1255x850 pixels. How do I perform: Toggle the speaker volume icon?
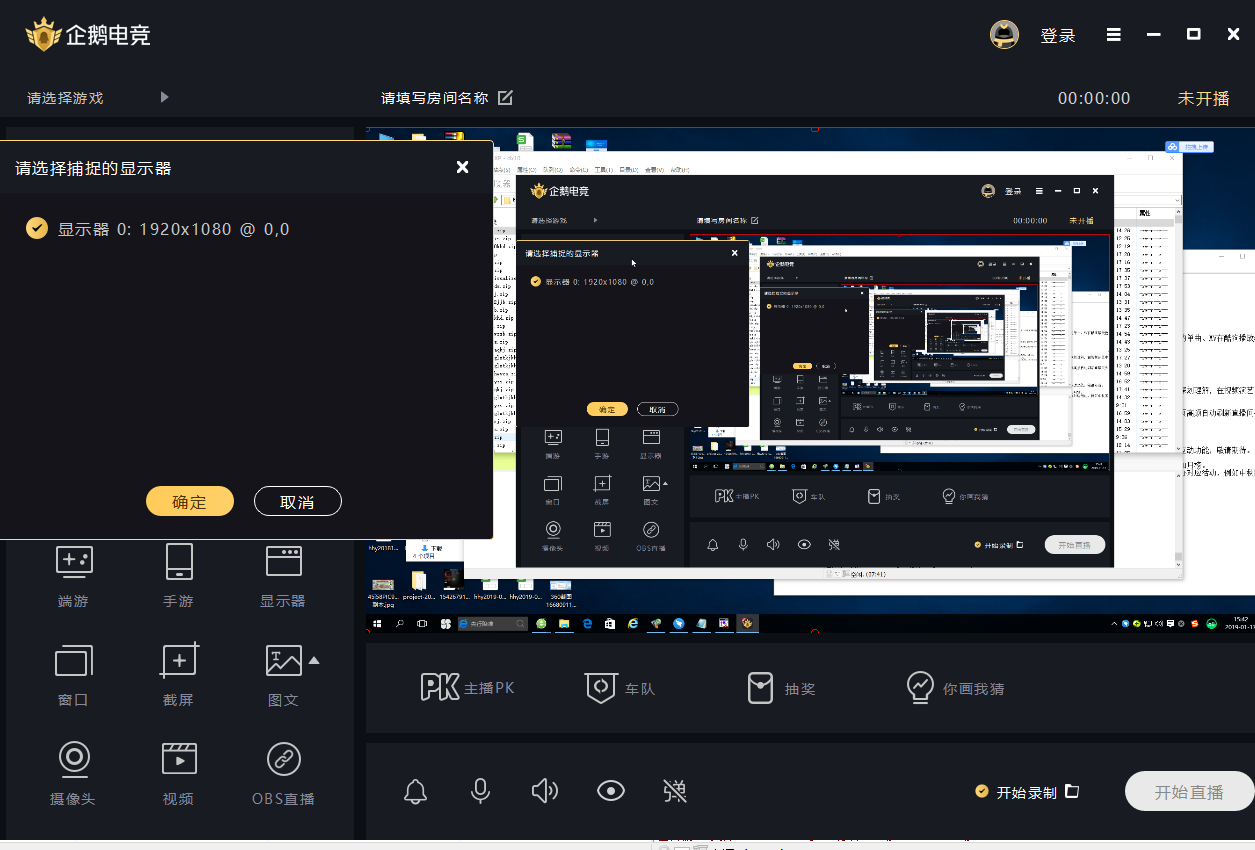pos(544,792)
